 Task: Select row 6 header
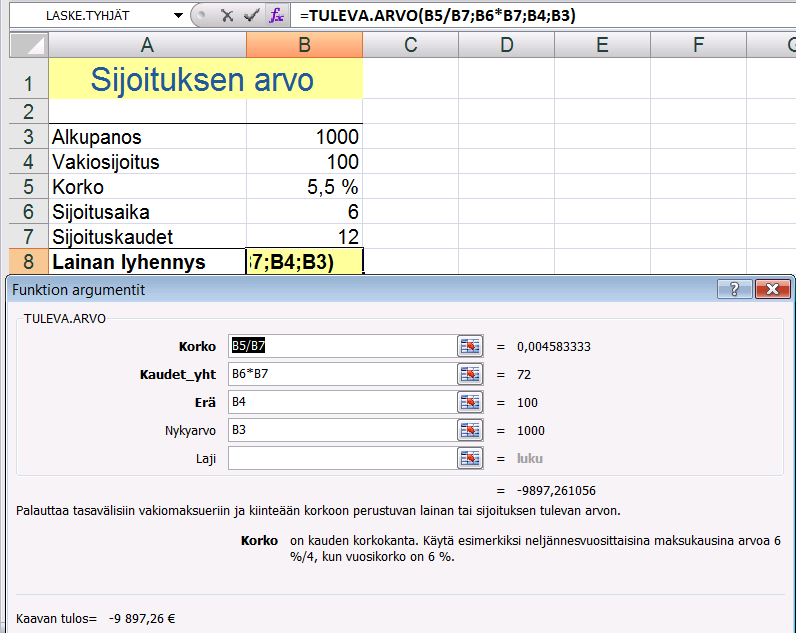point(29,211)
